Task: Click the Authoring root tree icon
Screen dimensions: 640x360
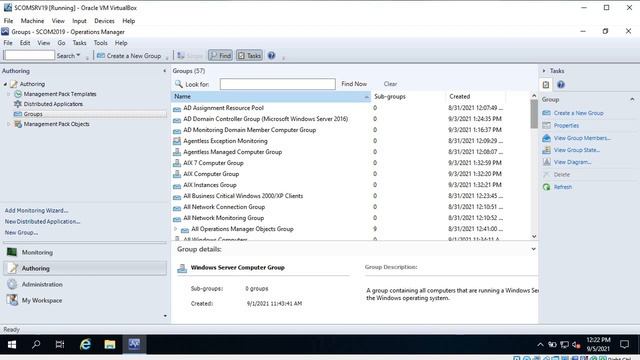Action: tap(14, 84)
